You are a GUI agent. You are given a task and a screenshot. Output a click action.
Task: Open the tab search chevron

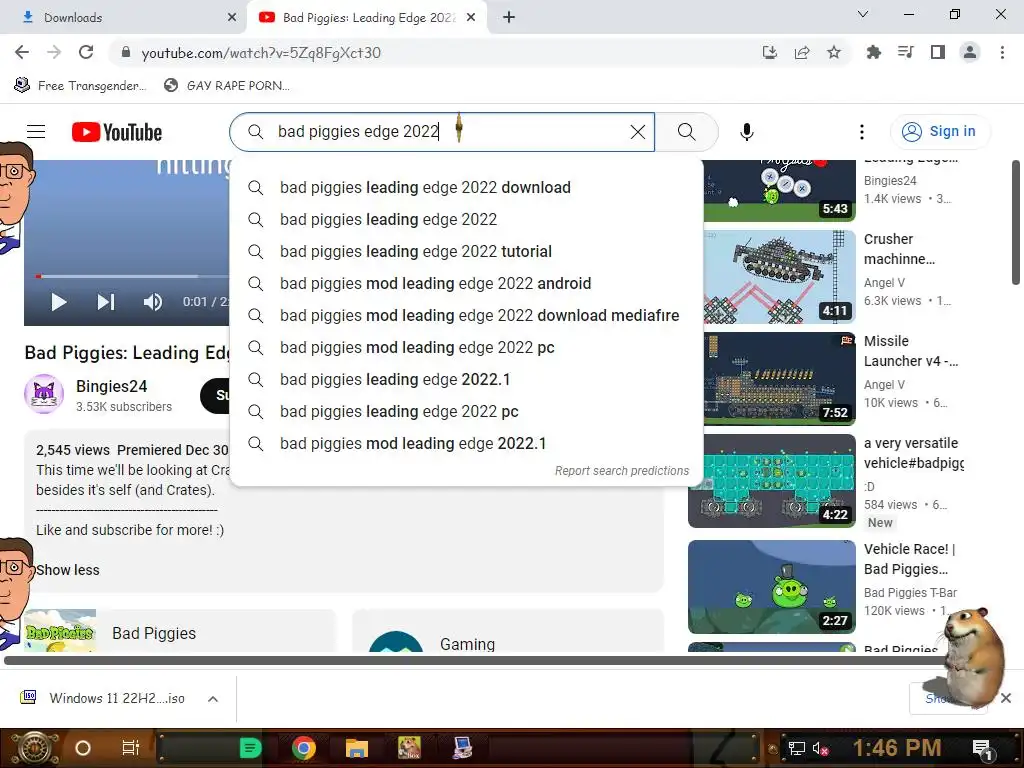click(863, 14)
